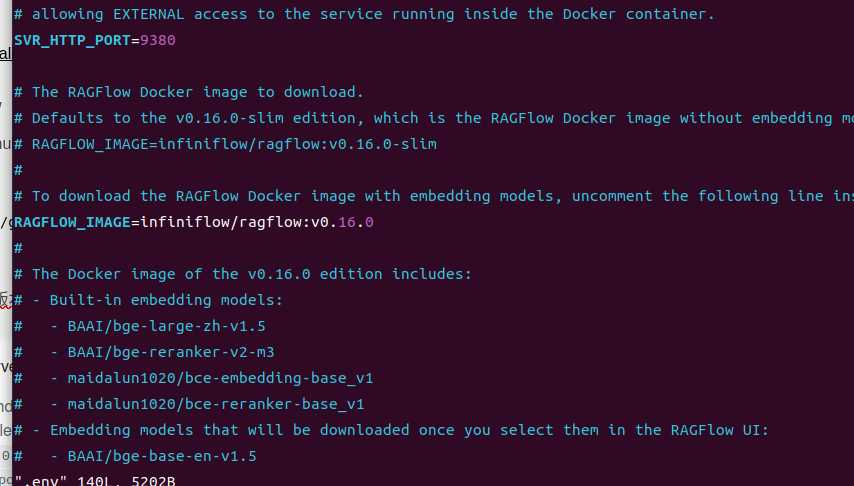This screenshot has width=854, height=486.
Task: Click the uncommented RAGFLOW_IMAGE variable name
Action: pos(72,222)
